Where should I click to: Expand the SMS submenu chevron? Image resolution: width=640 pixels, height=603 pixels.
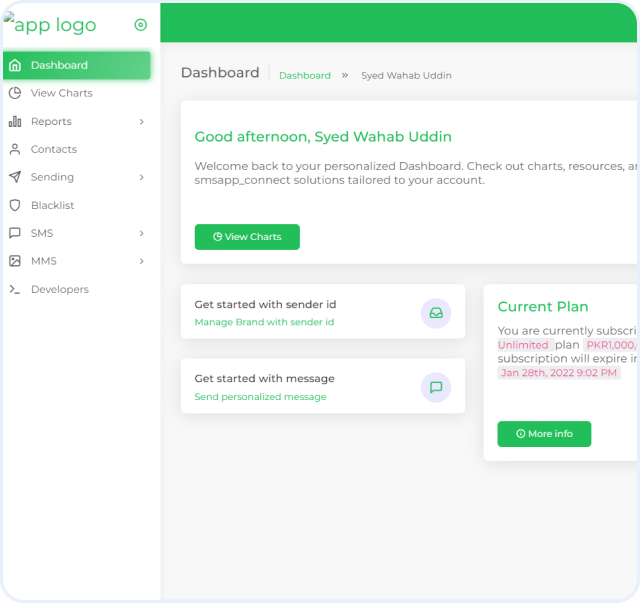(142, 233)
